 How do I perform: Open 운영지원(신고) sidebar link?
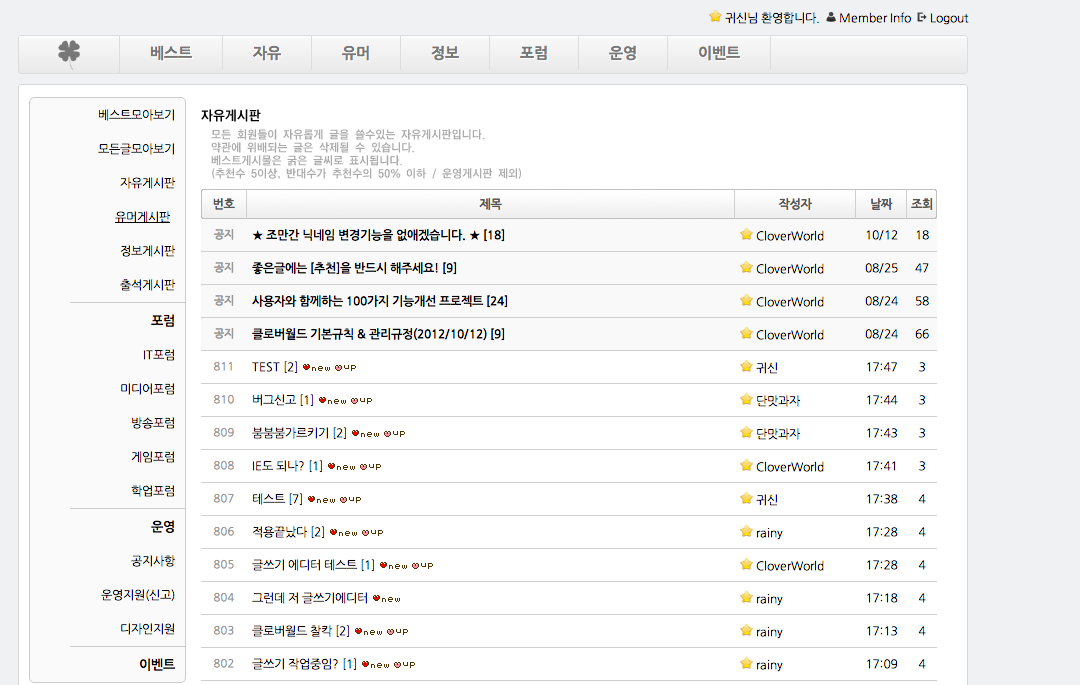click(137, 595)
